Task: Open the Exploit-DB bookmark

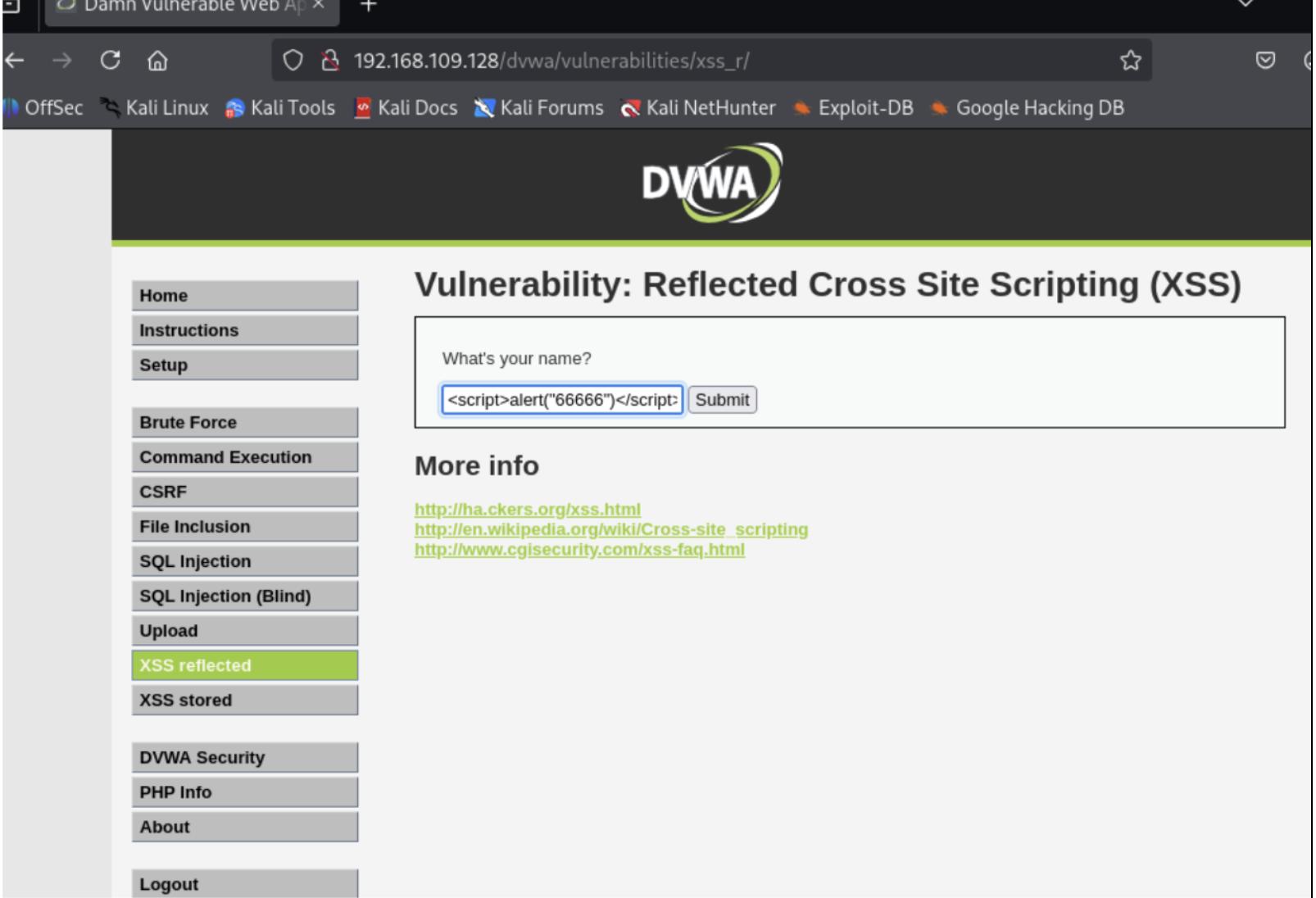Action: pos(853,108)
